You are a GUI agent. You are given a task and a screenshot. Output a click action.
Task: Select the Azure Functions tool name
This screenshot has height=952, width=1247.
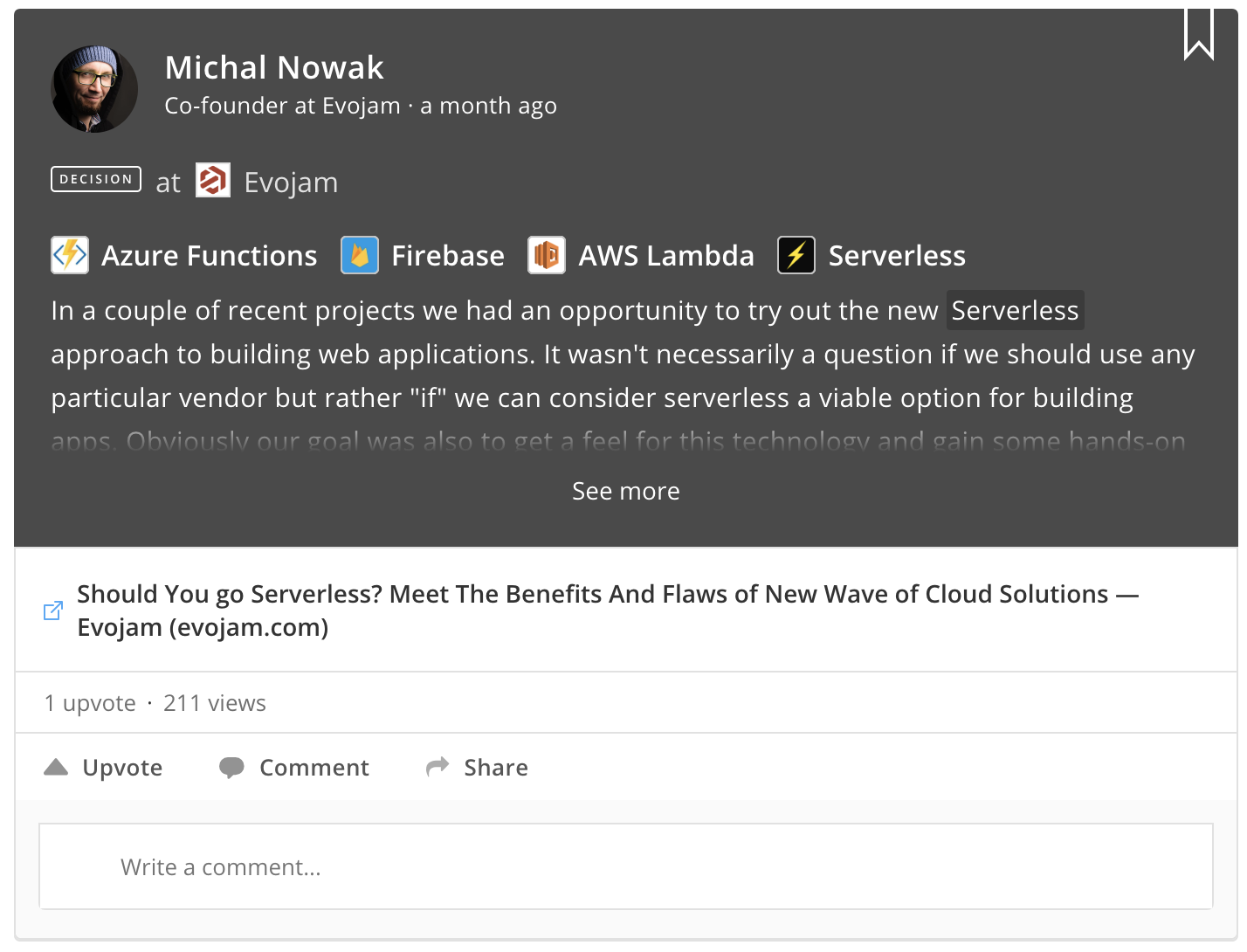[210, 255]
